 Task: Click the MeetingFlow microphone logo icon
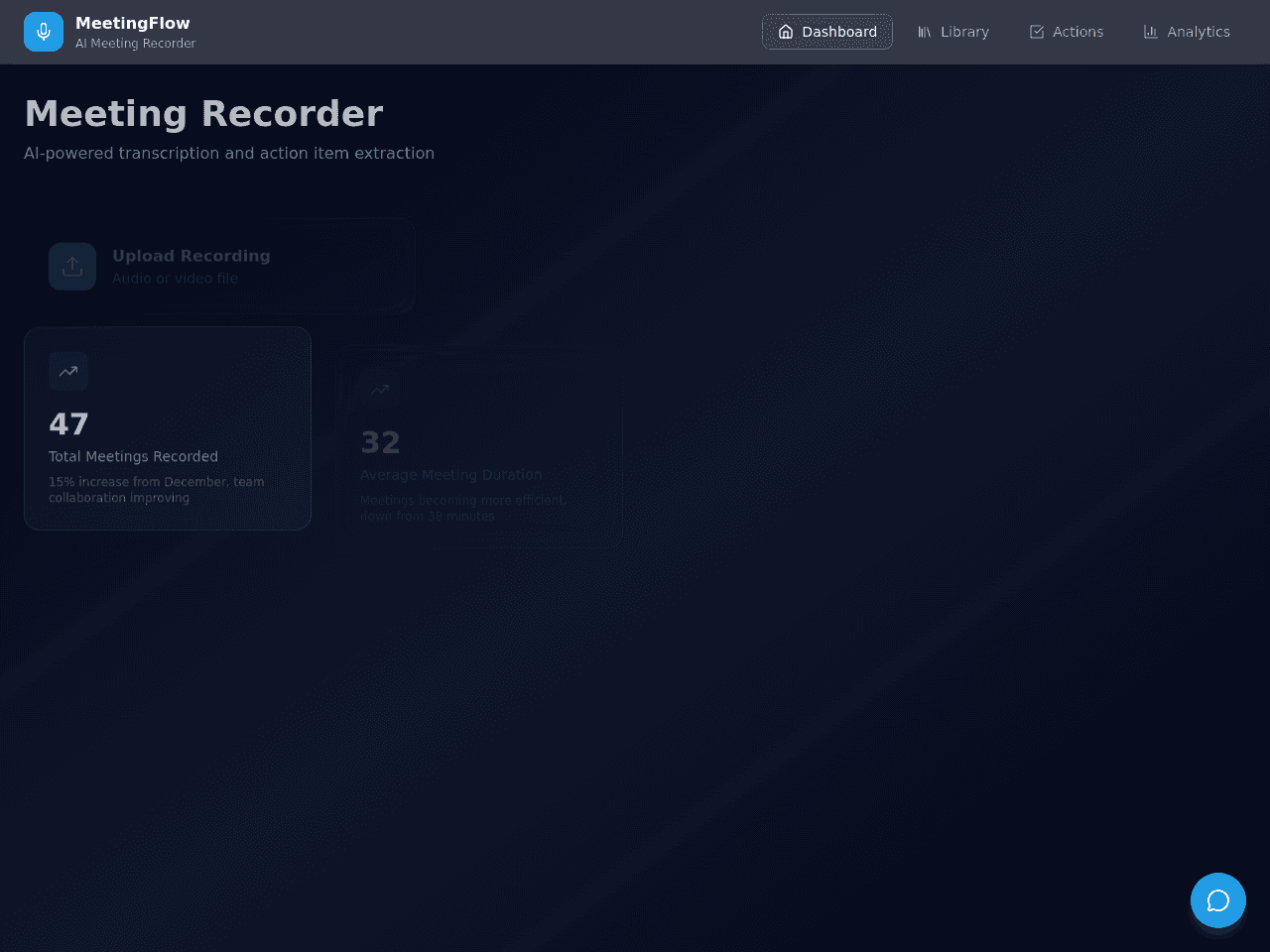(44, 32)
